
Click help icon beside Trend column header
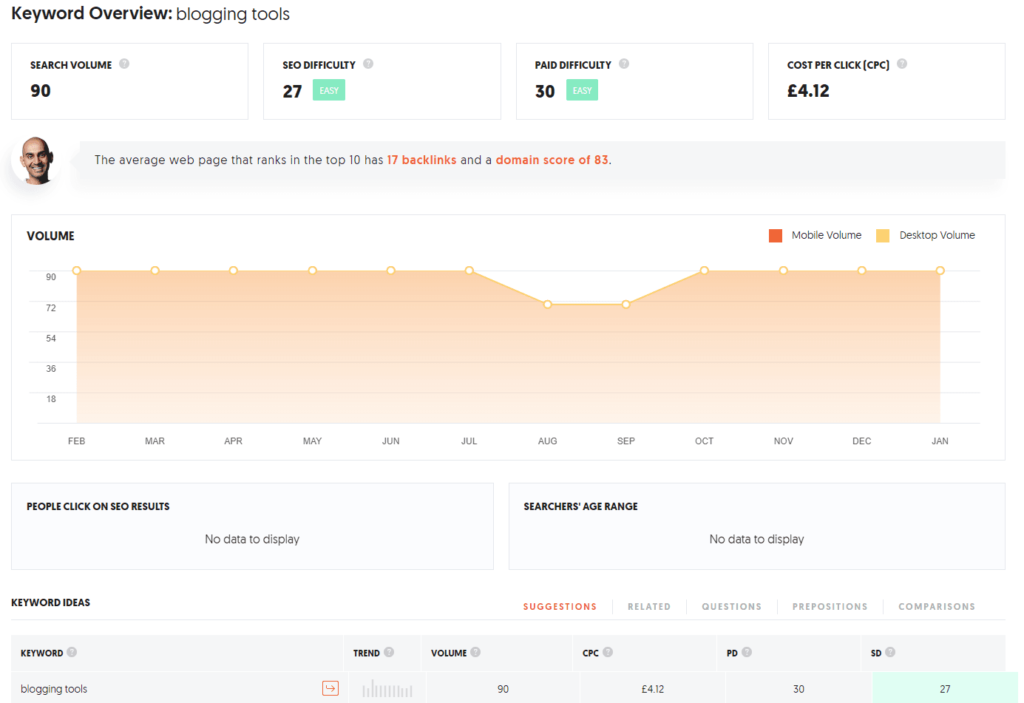pos(389,653)
